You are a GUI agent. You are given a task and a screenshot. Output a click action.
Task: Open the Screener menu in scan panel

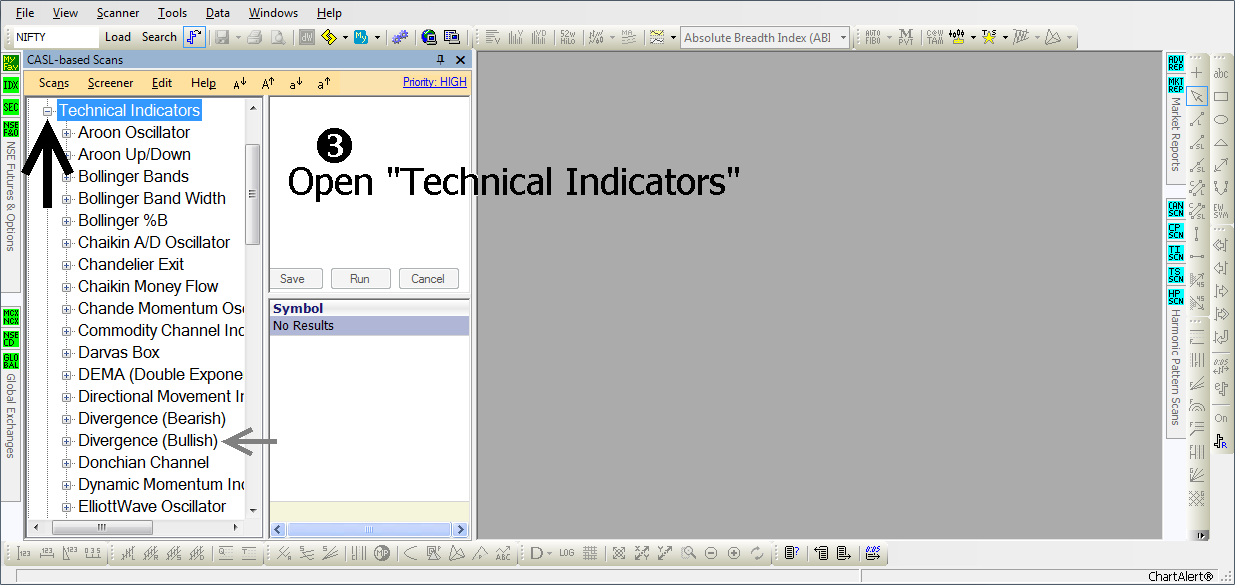(110, 84)
